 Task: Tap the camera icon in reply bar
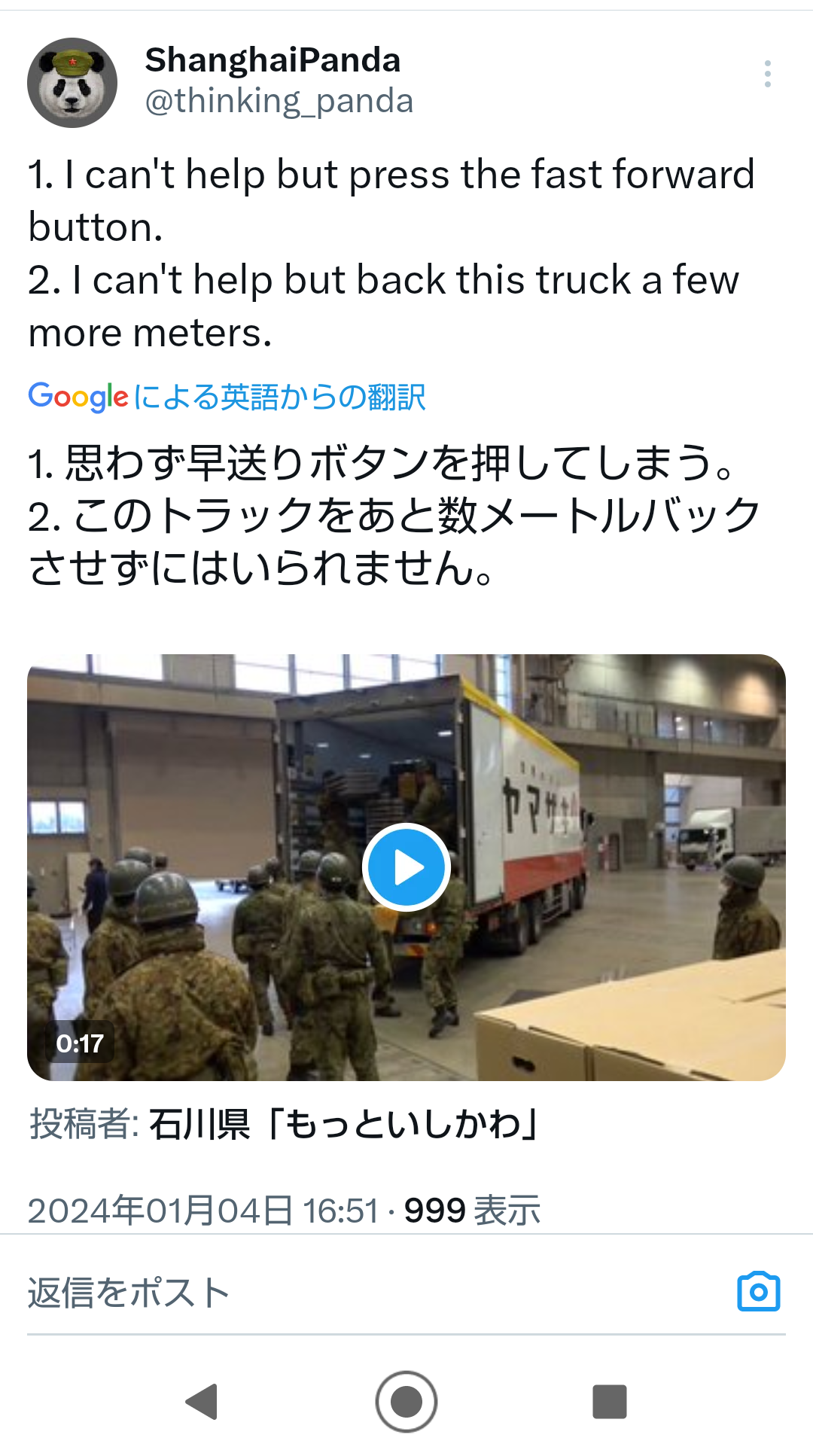coord(758,1292)
